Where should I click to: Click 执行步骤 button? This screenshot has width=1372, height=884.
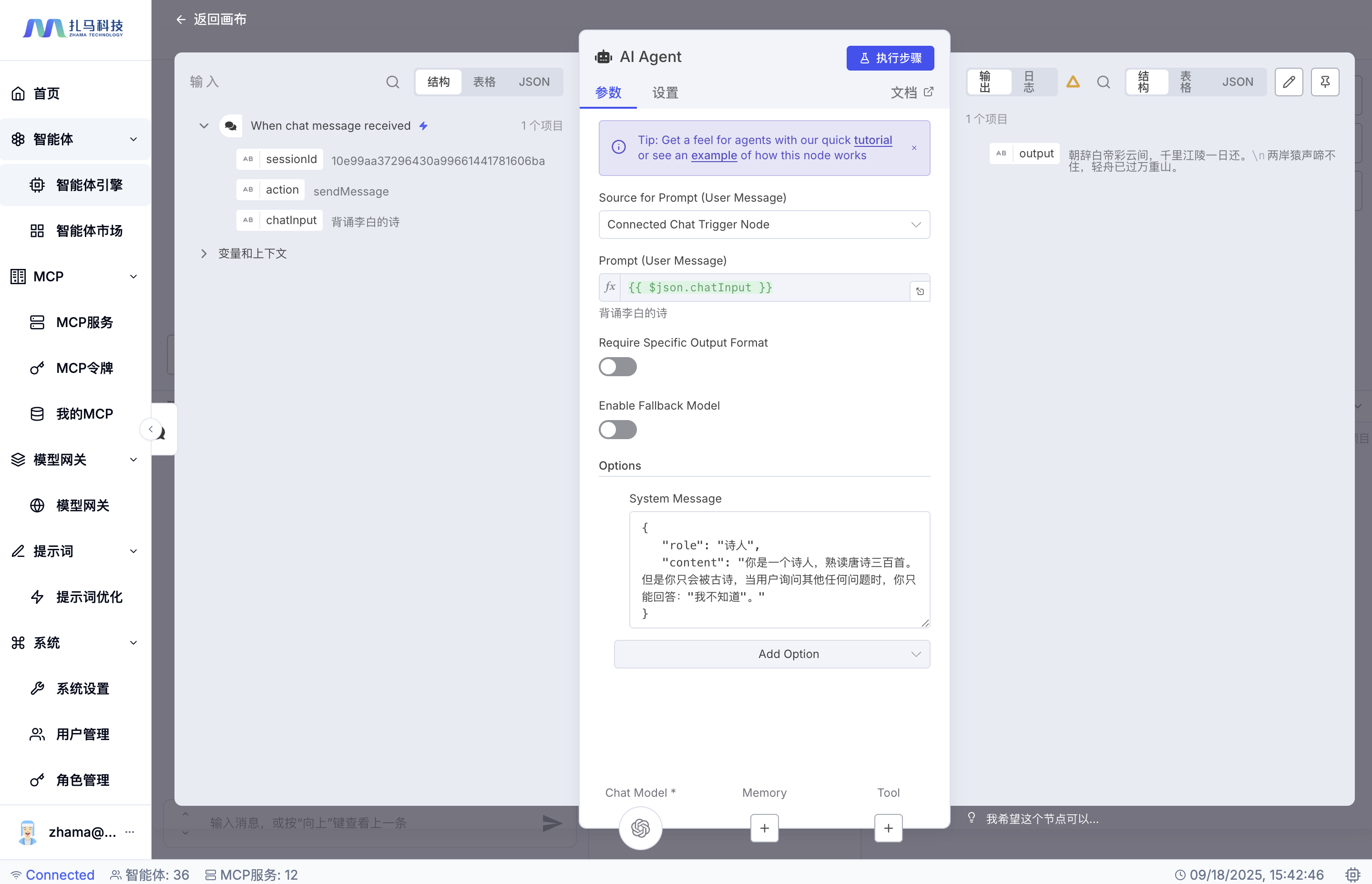(x=890, y=58)
